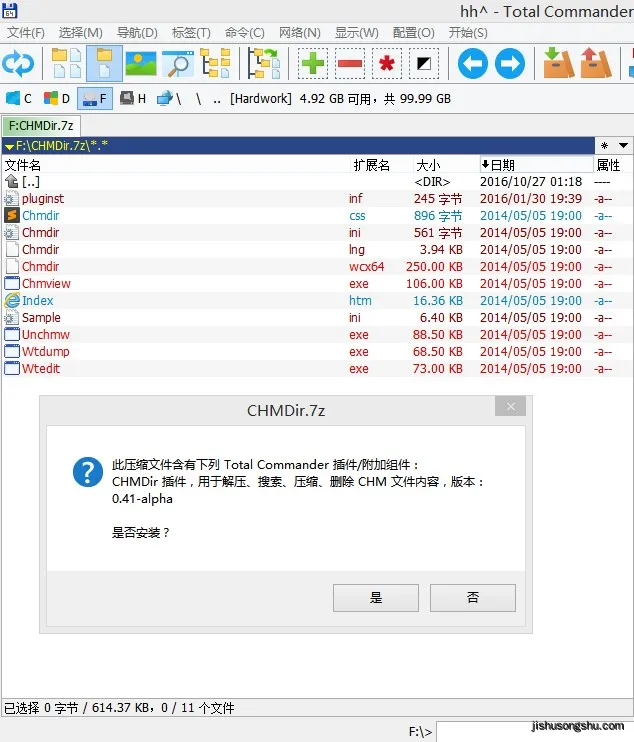Go forward with right arrow icon
634x742 pixels.
510,63
